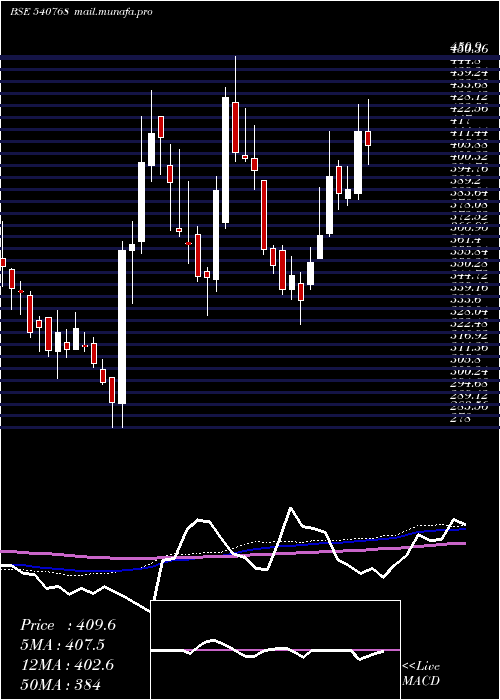Click the 316.92 price axis label
The width and height of the screenshot is (500, 700).
coord(468,335)
